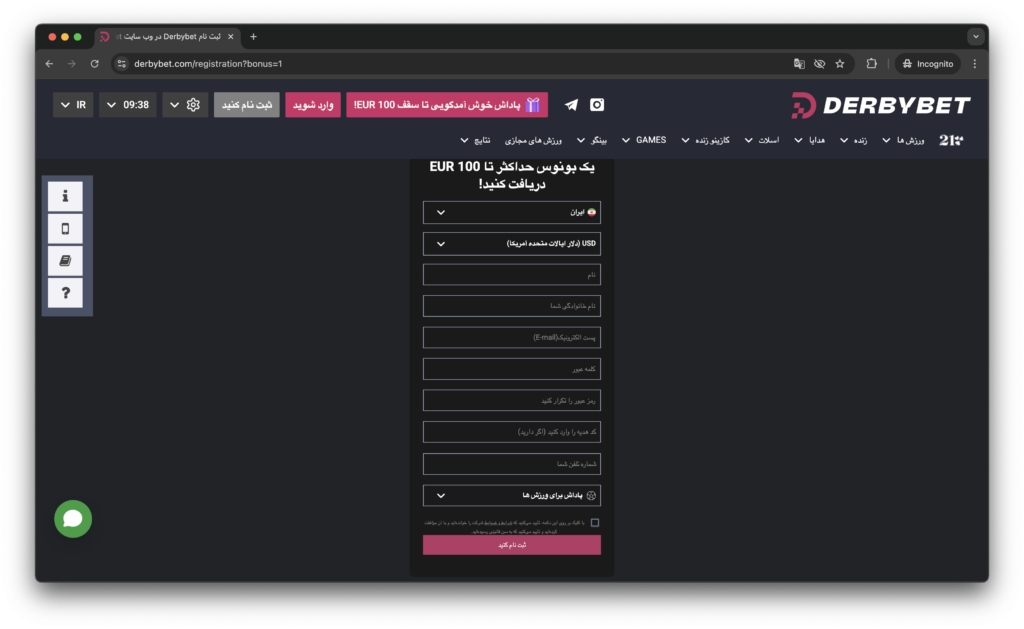Click the pink submit registration button
Image resolution: width=1024 pixels, height=629 pixels.
coord(512,545)
